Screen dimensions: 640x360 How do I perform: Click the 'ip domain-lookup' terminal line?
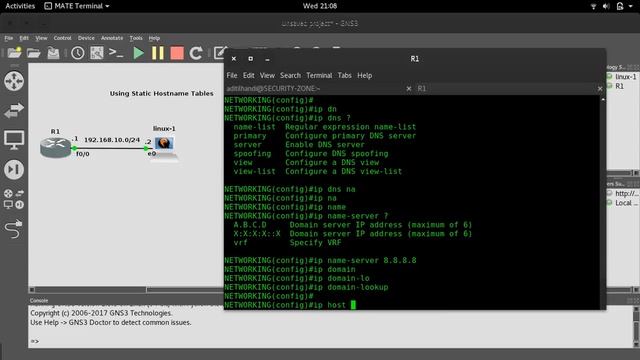click(x=306, y=287)
